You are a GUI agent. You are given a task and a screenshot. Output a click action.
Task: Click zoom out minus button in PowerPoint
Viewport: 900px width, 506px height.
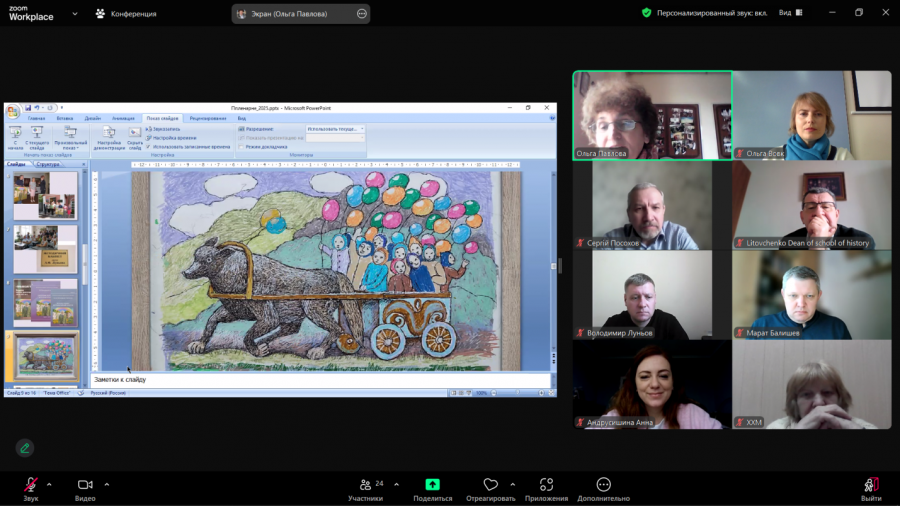[494, 393]
